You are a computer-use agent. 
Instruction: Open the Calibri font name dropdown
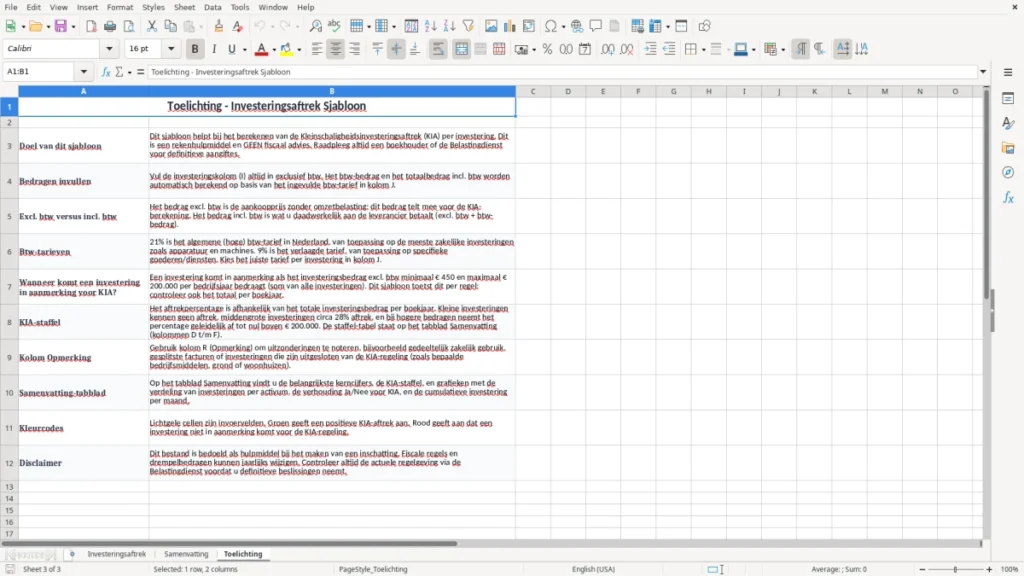(x=109, y=48)
